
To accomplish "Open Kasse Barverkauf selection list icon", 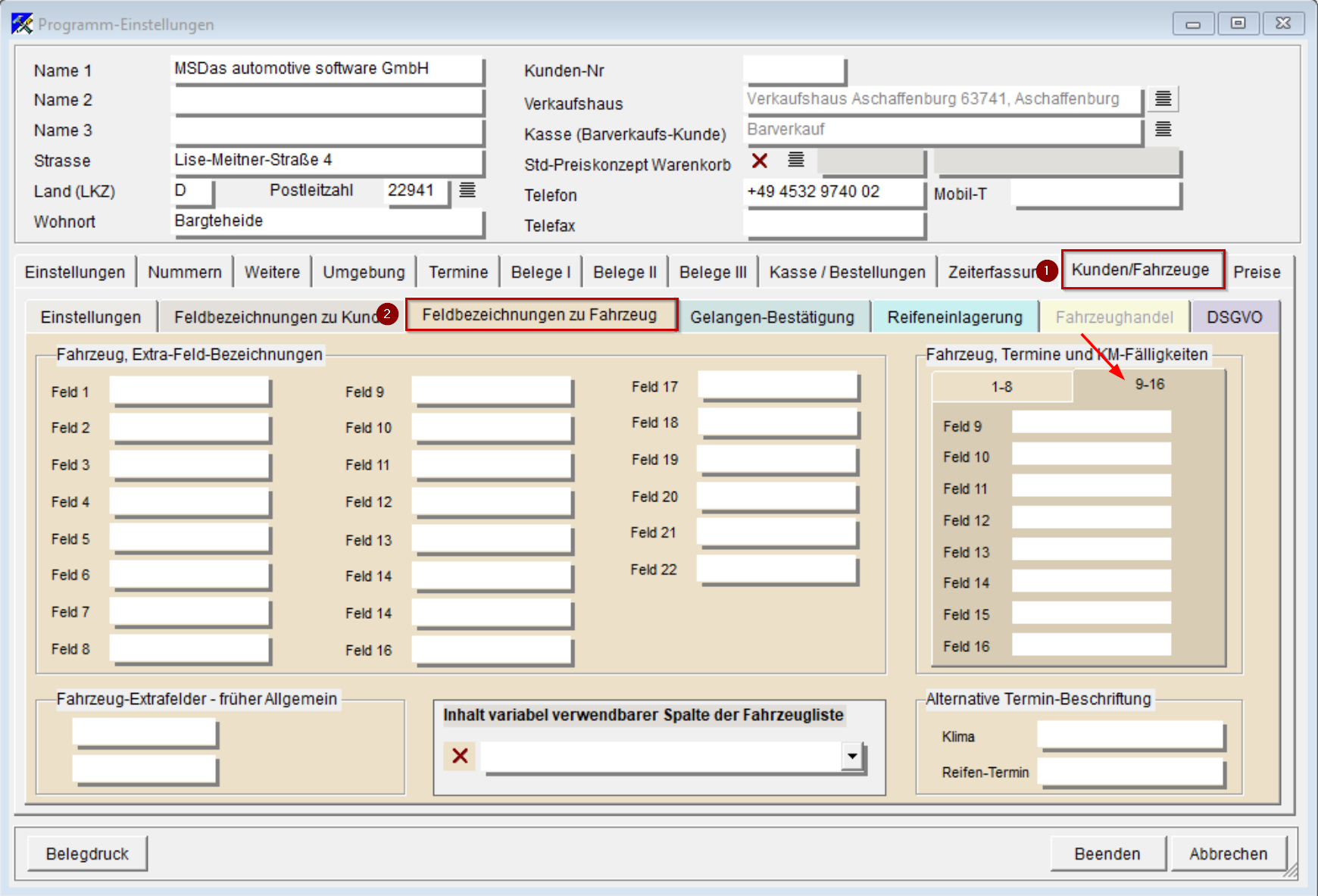I will (x=1163, y=130).
